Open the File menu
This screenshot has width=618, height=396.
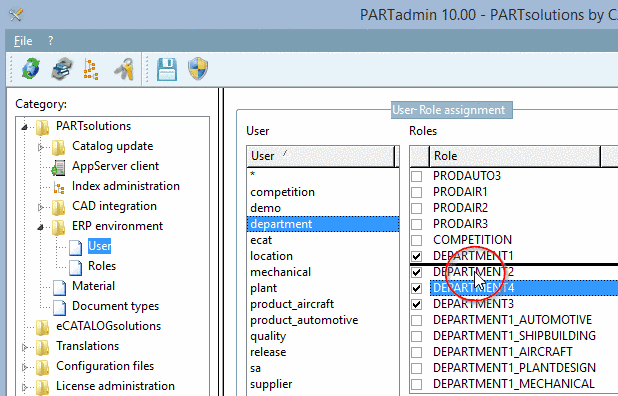[x=23, y=41]
